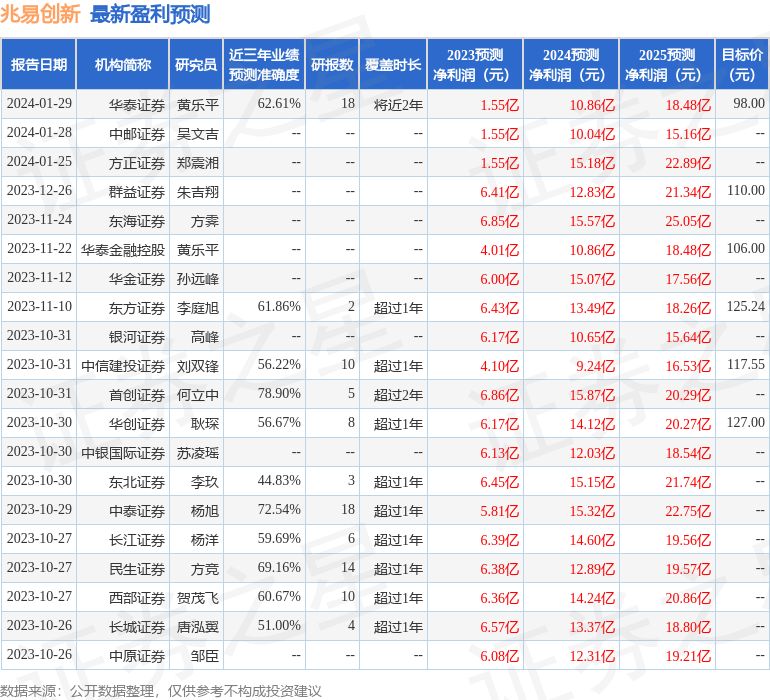Viewport: 770px width, 700px height.
Task: Click target price 125.24
Action: tap(746, 307)
